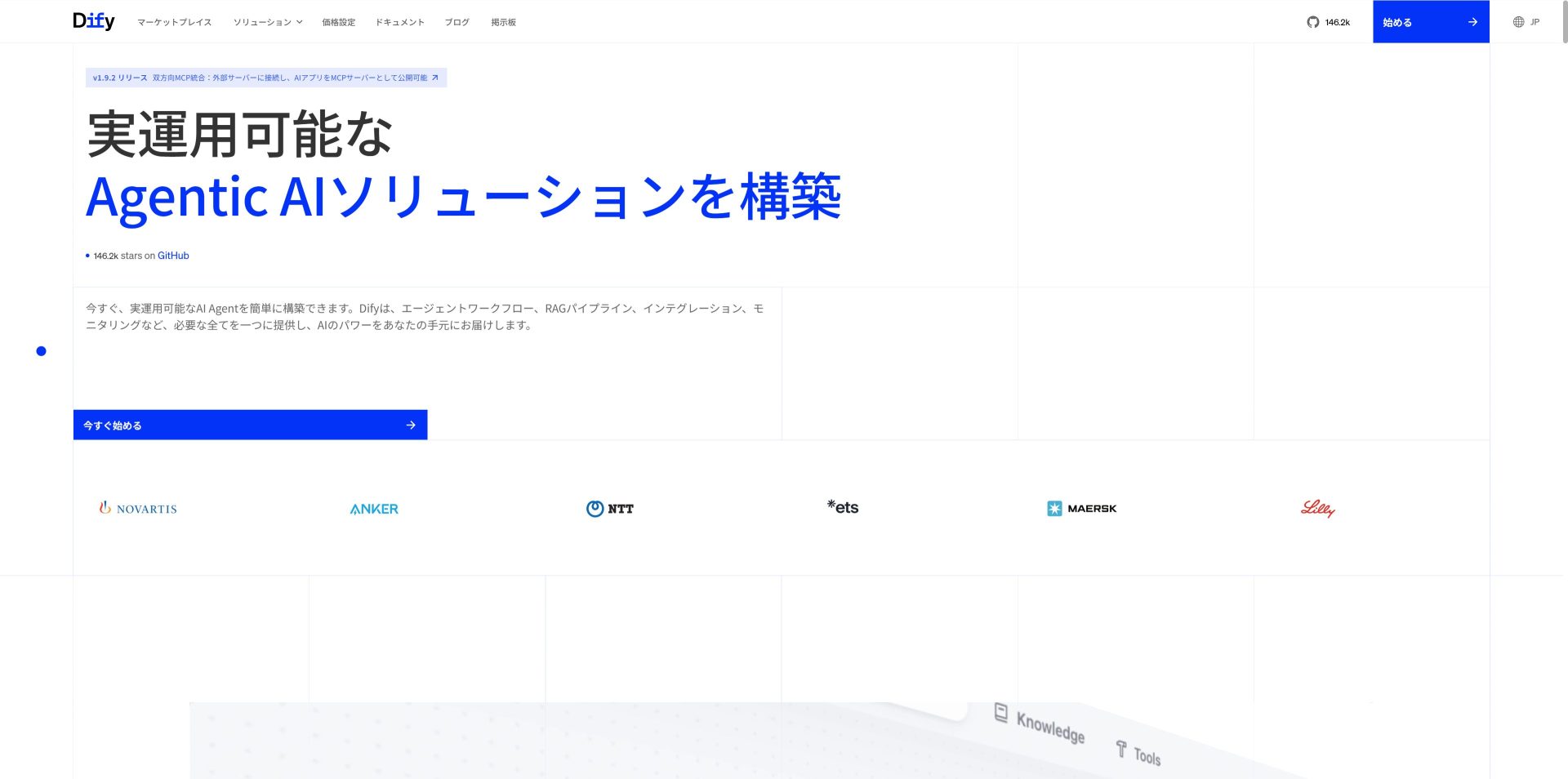This screenshot has width=1568, height=779.
Task: Expand the ソリューション dropdown menu
Action: coord(268,22)
